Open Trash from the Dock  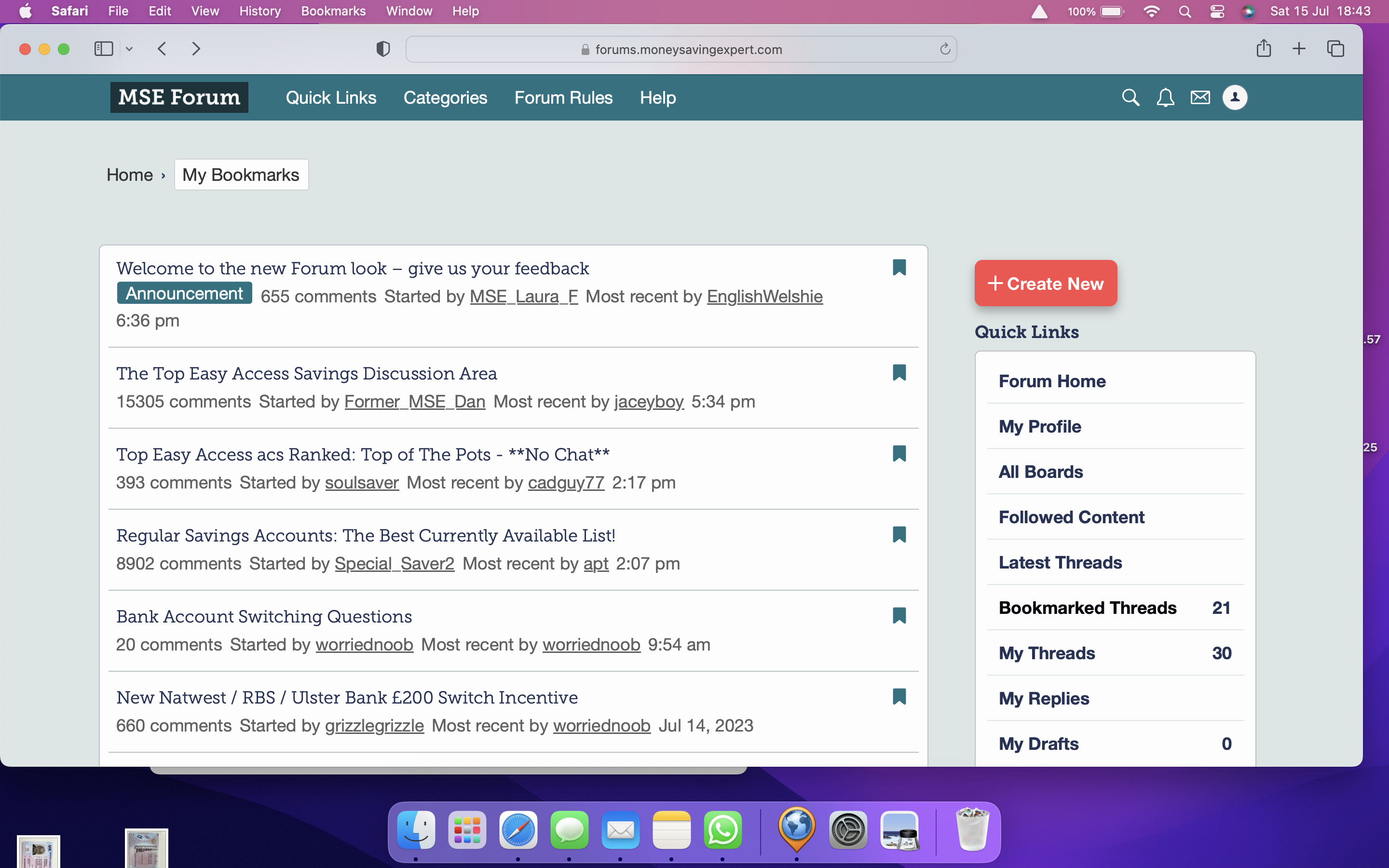click(x=972, y=829)
